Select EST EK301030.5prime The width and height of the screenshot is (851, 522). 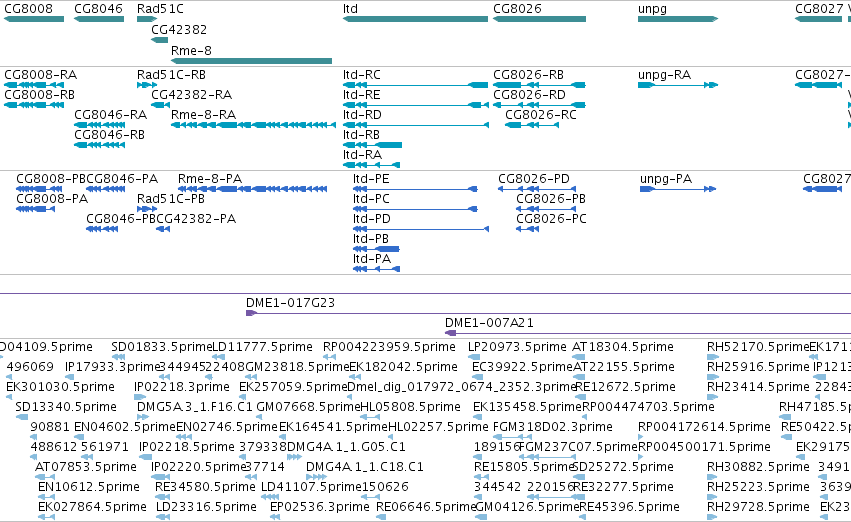coord(60,387)
